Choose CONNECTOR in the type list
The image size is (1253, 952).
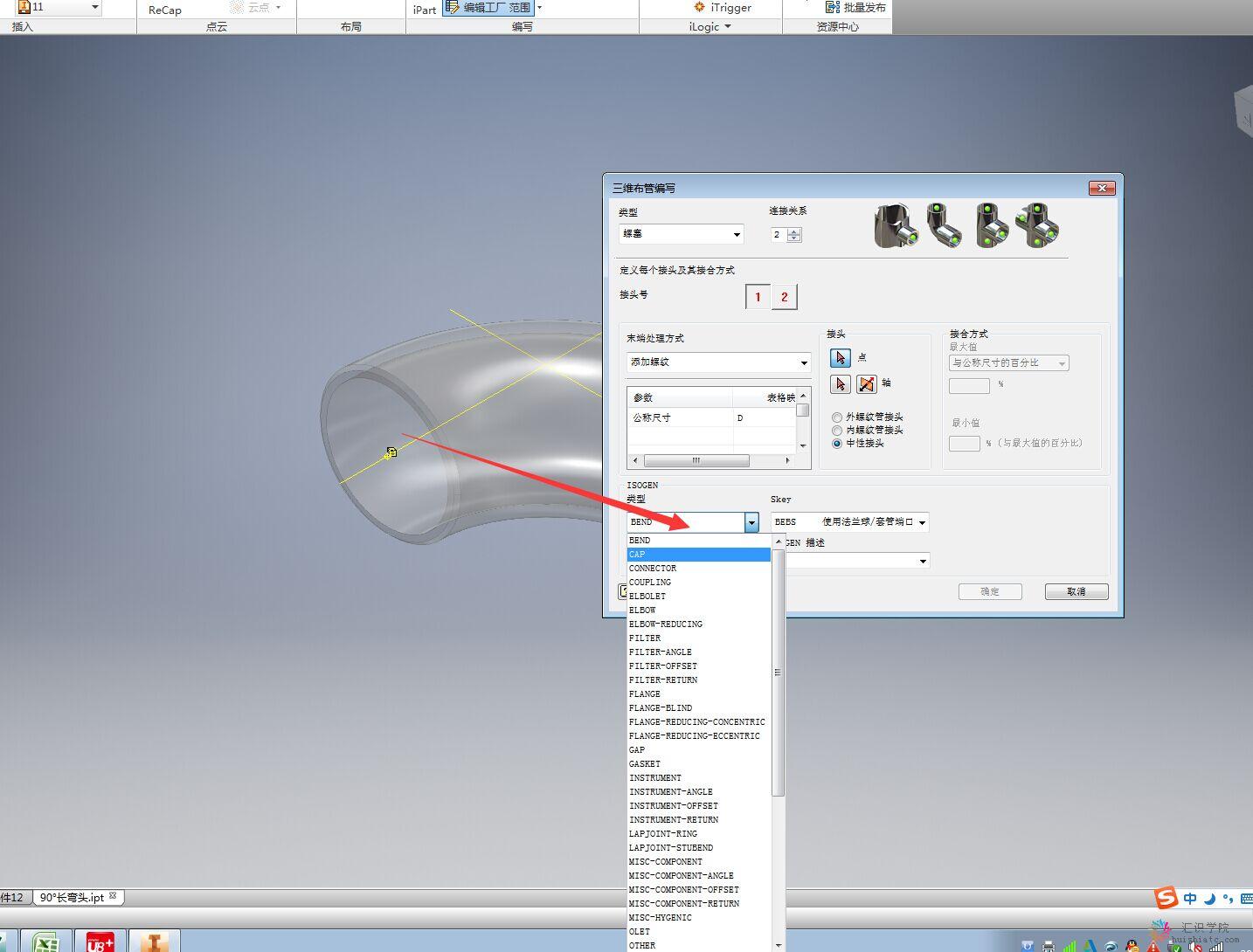coord(699,569)
